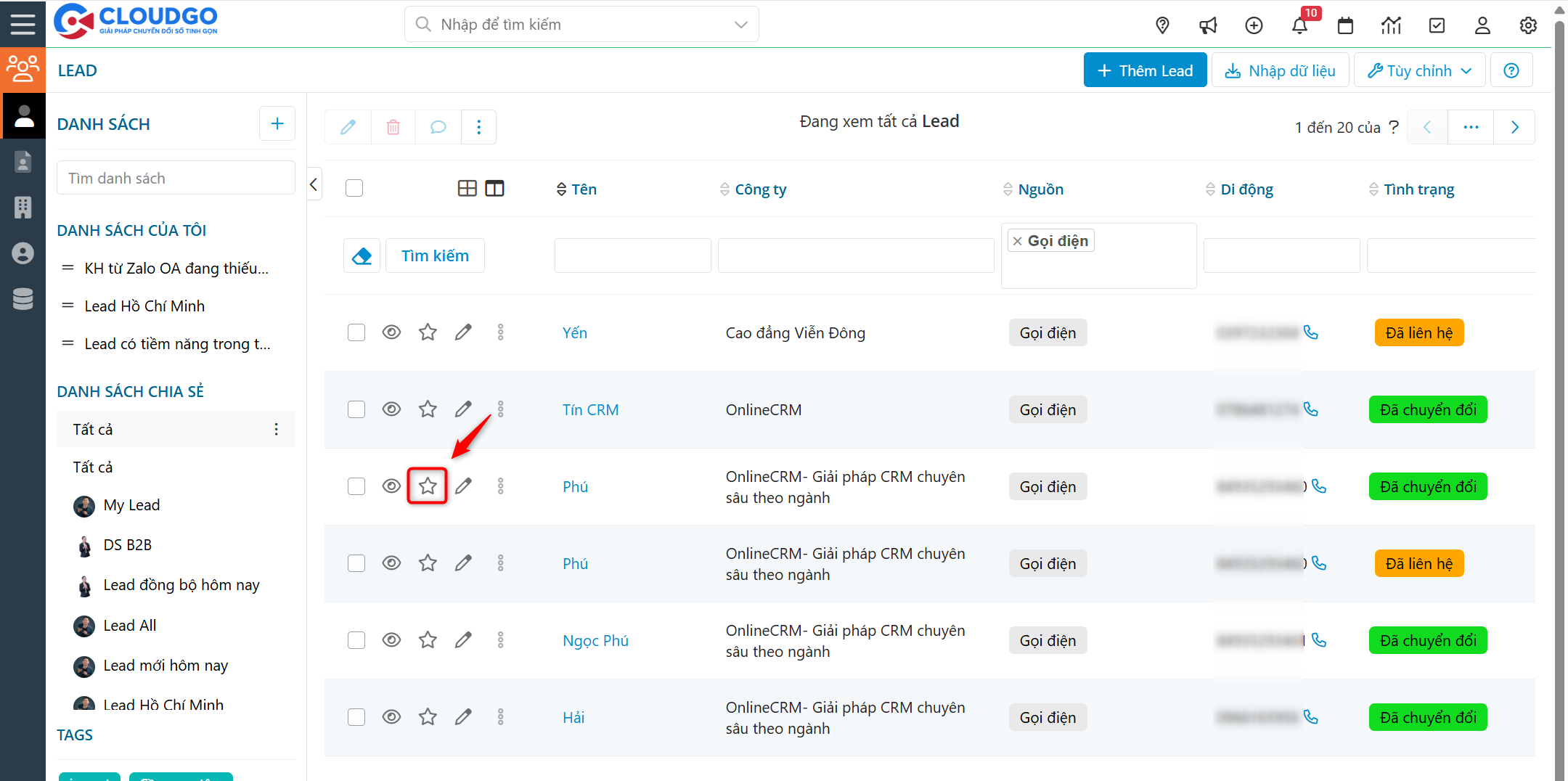Collapse the list sidebar panel
This screenshot has height=781, width=1568.
314,184
